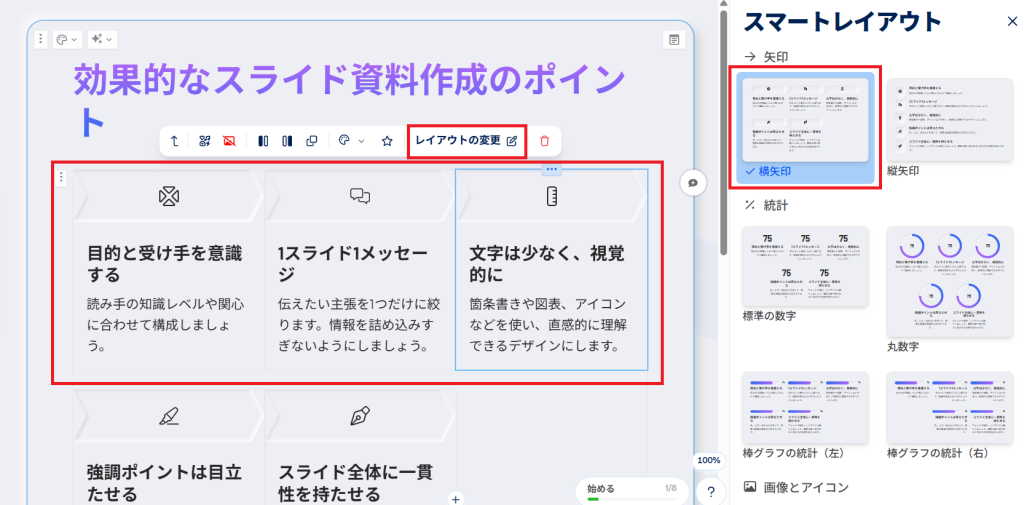The image size is (1024, 505).
Task: Click the plus button at bottom of card
Action: (x=456, y=499)
